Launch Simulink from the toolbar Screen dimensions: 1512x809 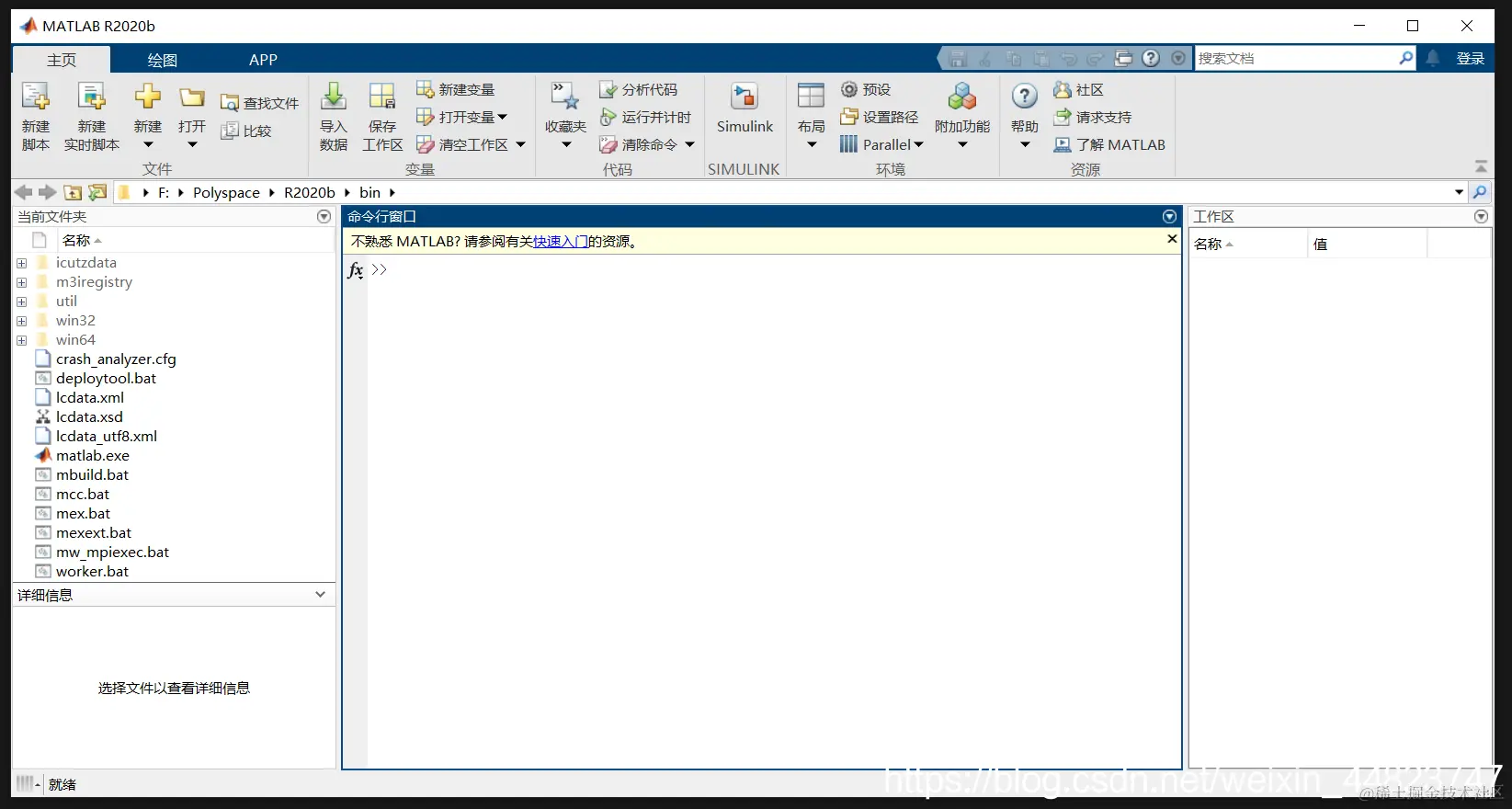[745, 108]
